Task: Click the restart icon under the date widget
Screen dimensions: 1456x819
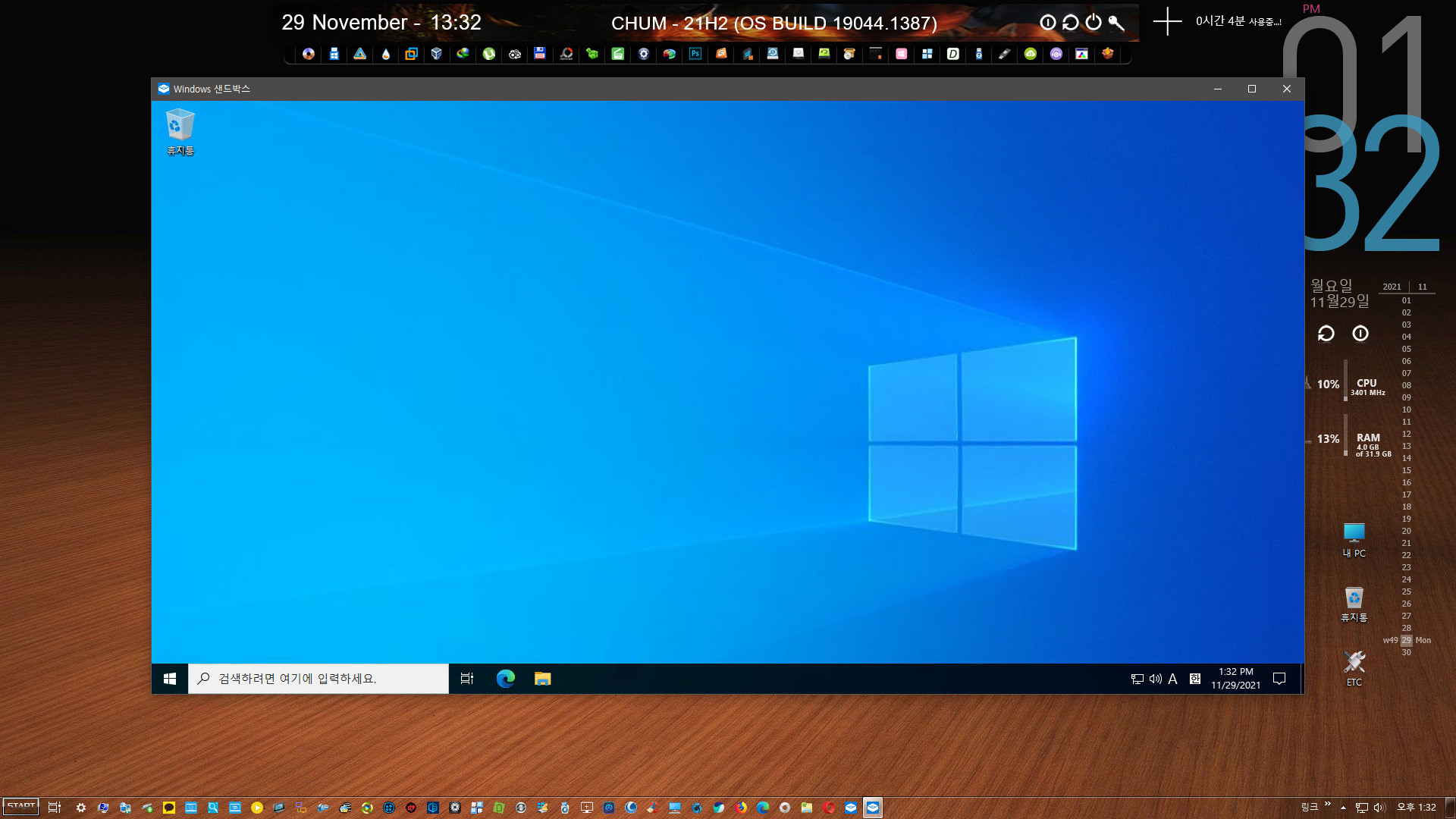Action: tap(1326, 334)
